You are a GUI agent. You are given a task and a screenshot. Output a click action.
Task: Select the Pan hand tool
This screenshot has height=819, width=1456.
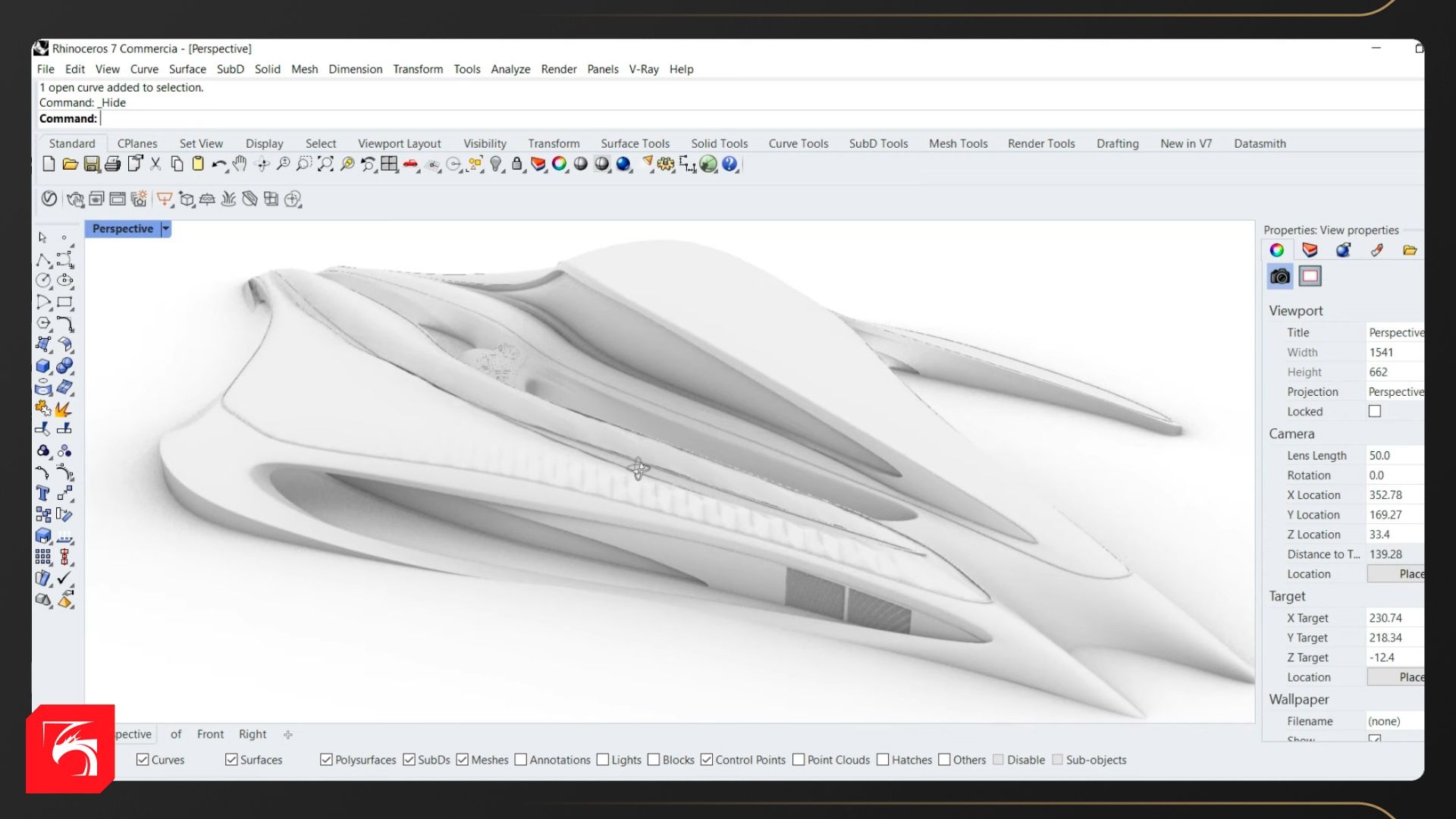240,164
